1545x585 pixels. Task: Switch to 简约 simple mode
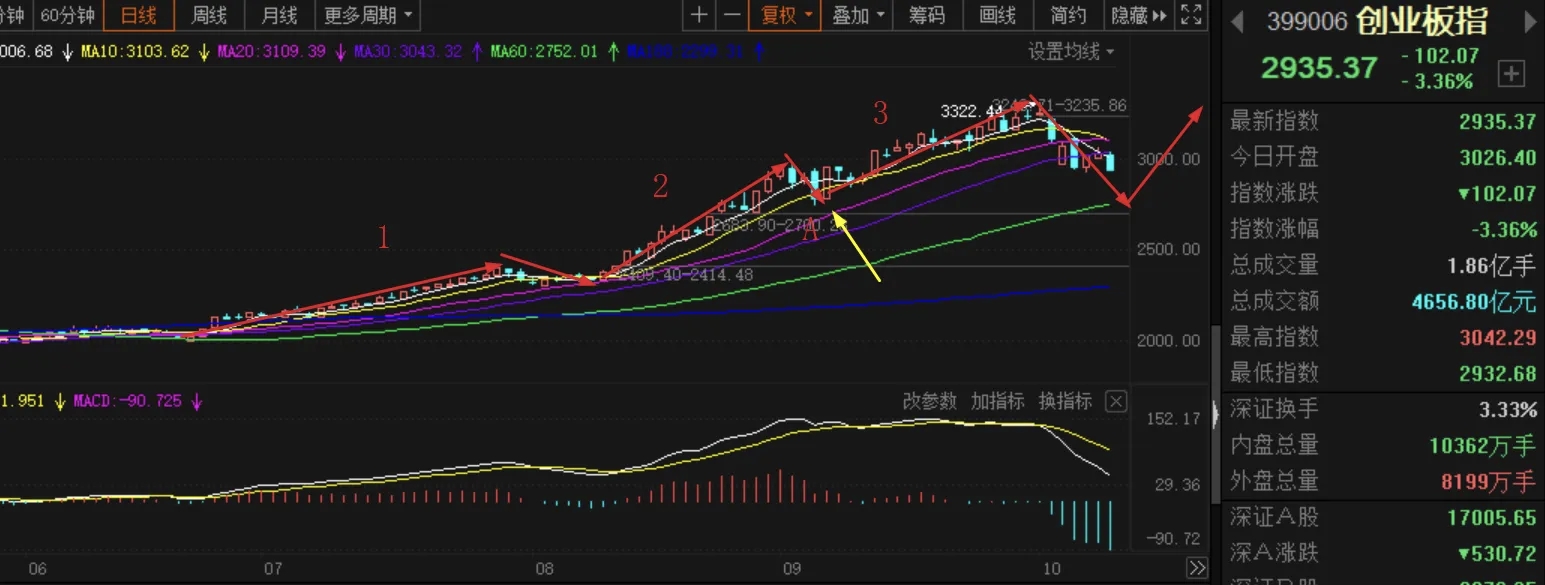tap(1068, 15)
